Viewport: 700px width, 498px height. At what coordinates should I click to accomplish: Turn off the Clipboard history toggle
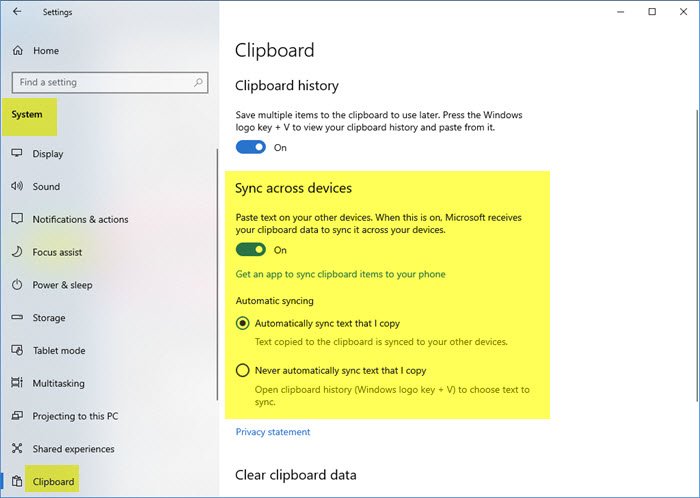tap(251, 147)
